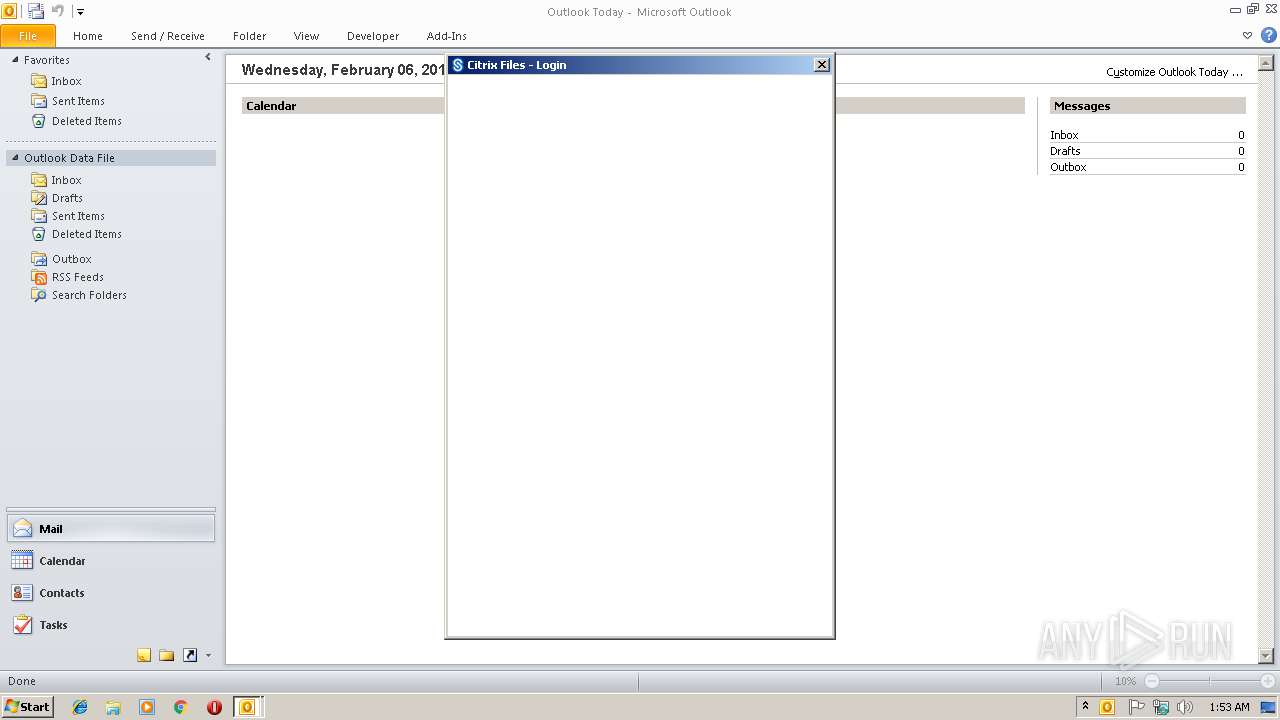This screenshot has height=720, width=1280.
Task: Open the File tab
Action: pyautogui.click(x=28, y=36)
